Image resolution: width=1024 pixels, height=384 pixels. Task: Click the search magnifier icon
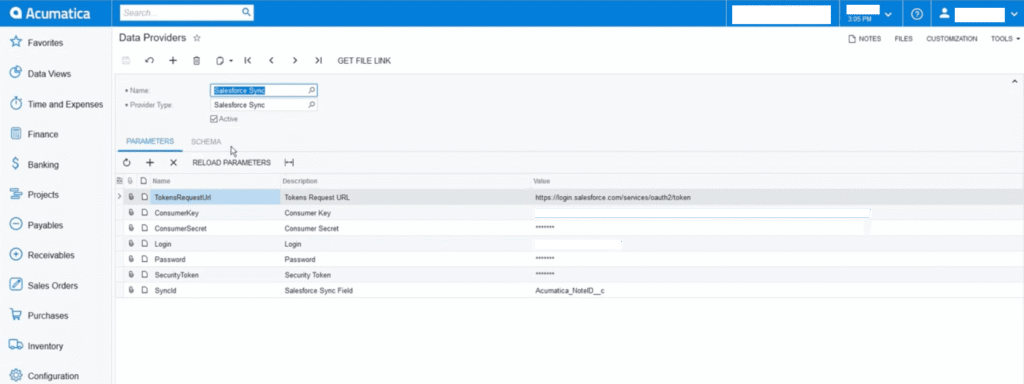[246, 12]
